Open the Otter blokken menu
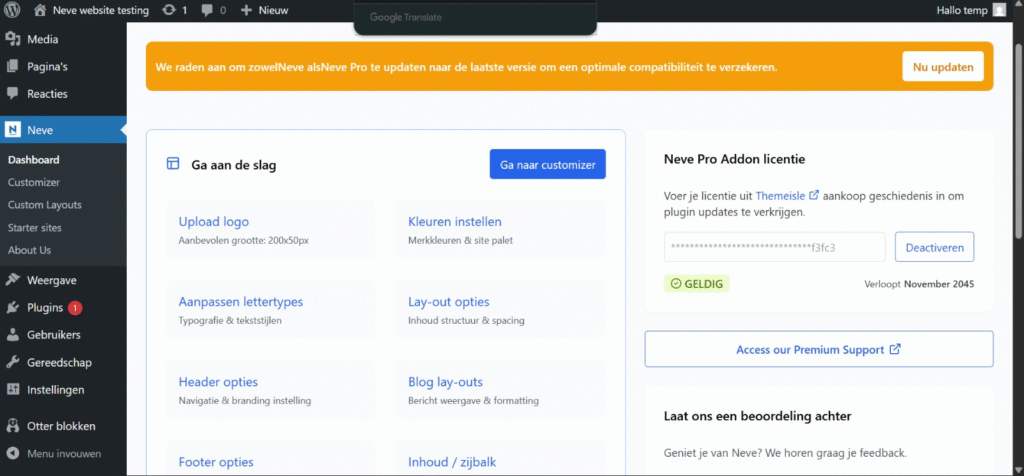 [x=62, y=425]
